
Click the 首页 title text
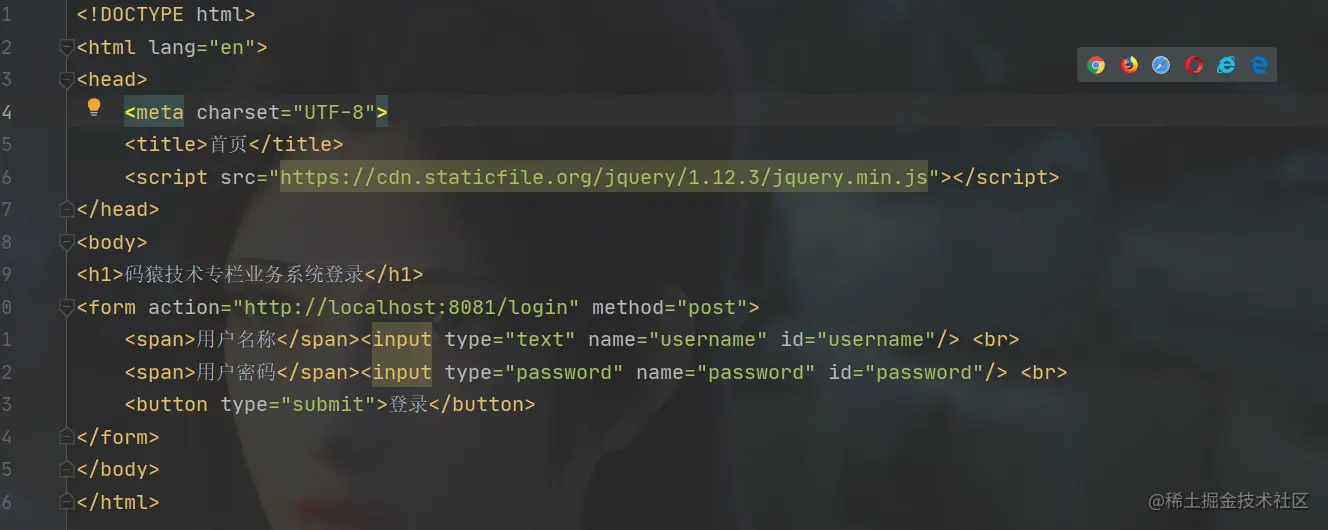coord(228,144)
